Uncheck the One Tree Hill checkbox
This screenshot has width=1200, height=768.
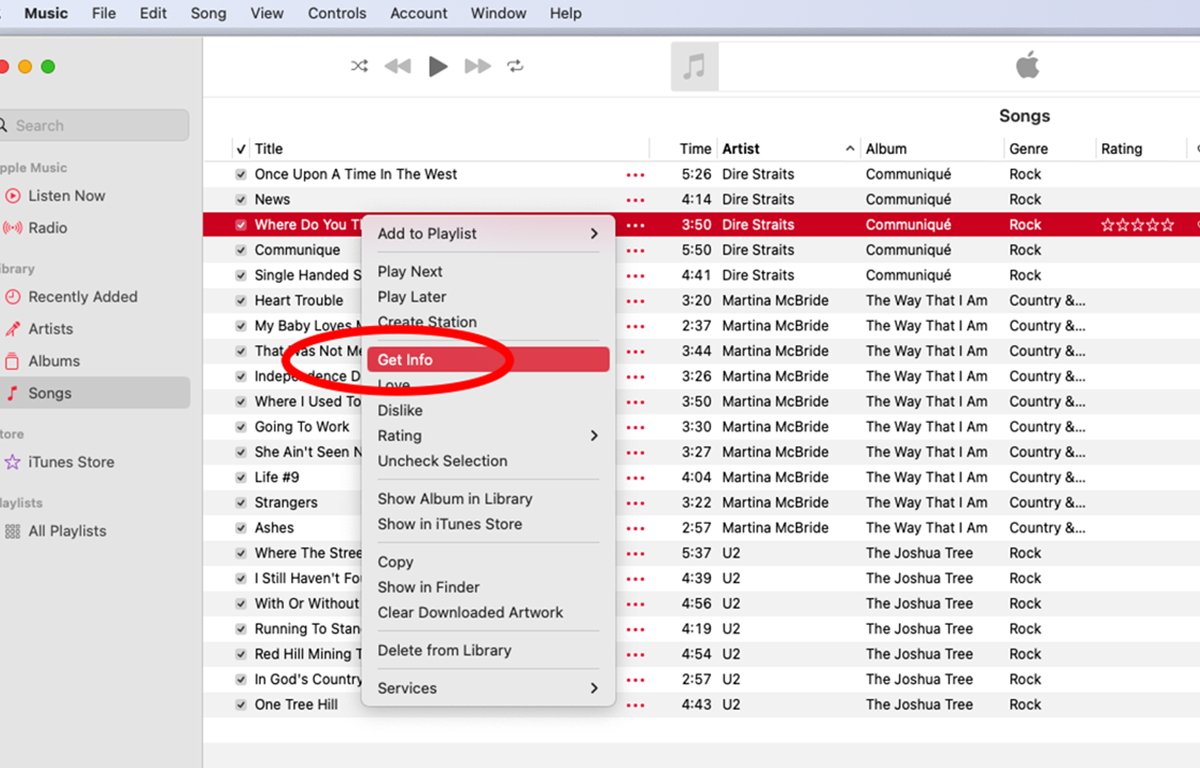pos(241,705)
